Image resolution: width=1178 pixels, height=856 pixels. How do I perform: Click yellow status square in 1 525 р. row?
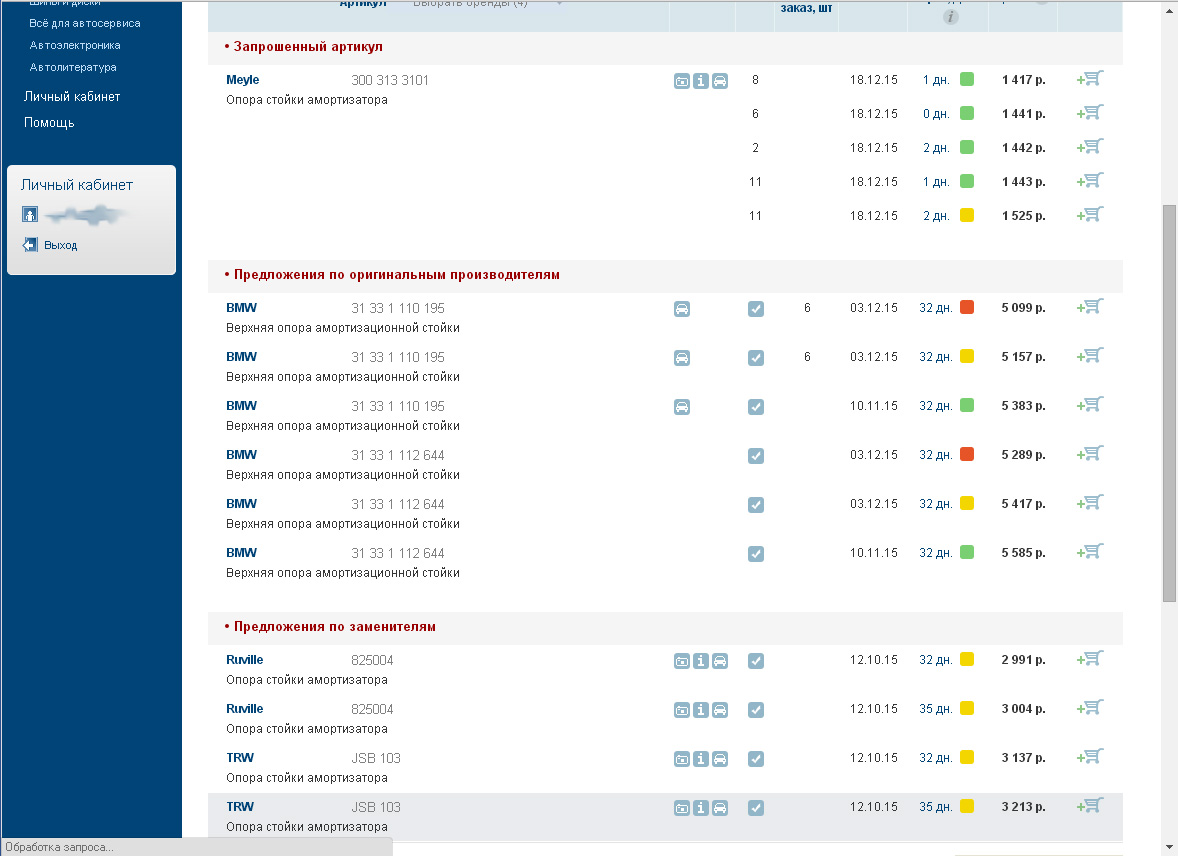click(967, 215)
